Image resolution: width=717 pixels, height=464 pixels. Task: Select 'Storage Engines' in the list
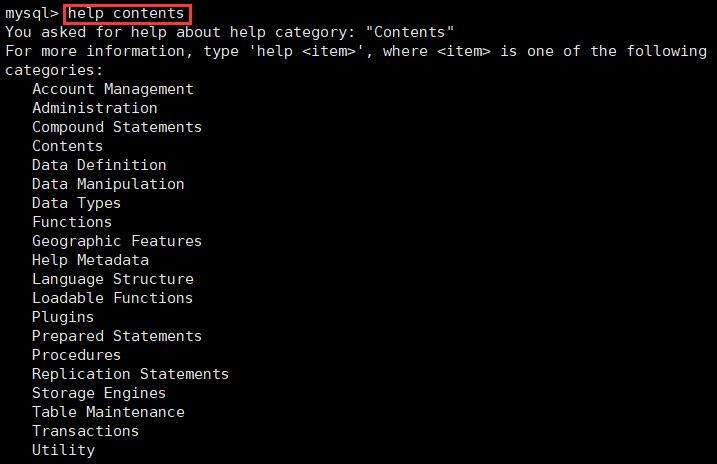point(99,393)
